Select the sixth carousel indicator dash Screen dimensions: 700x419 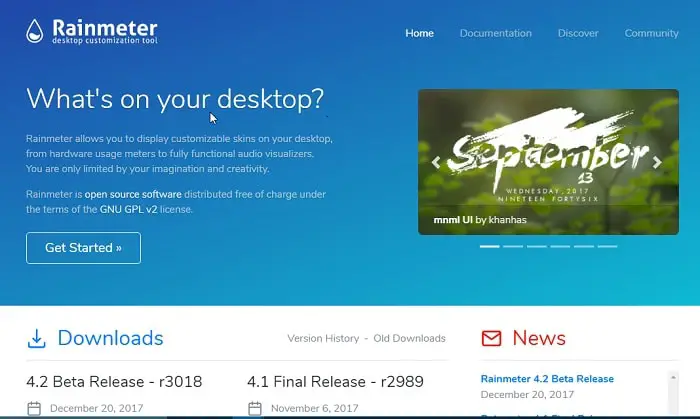[x=608, y=246]
